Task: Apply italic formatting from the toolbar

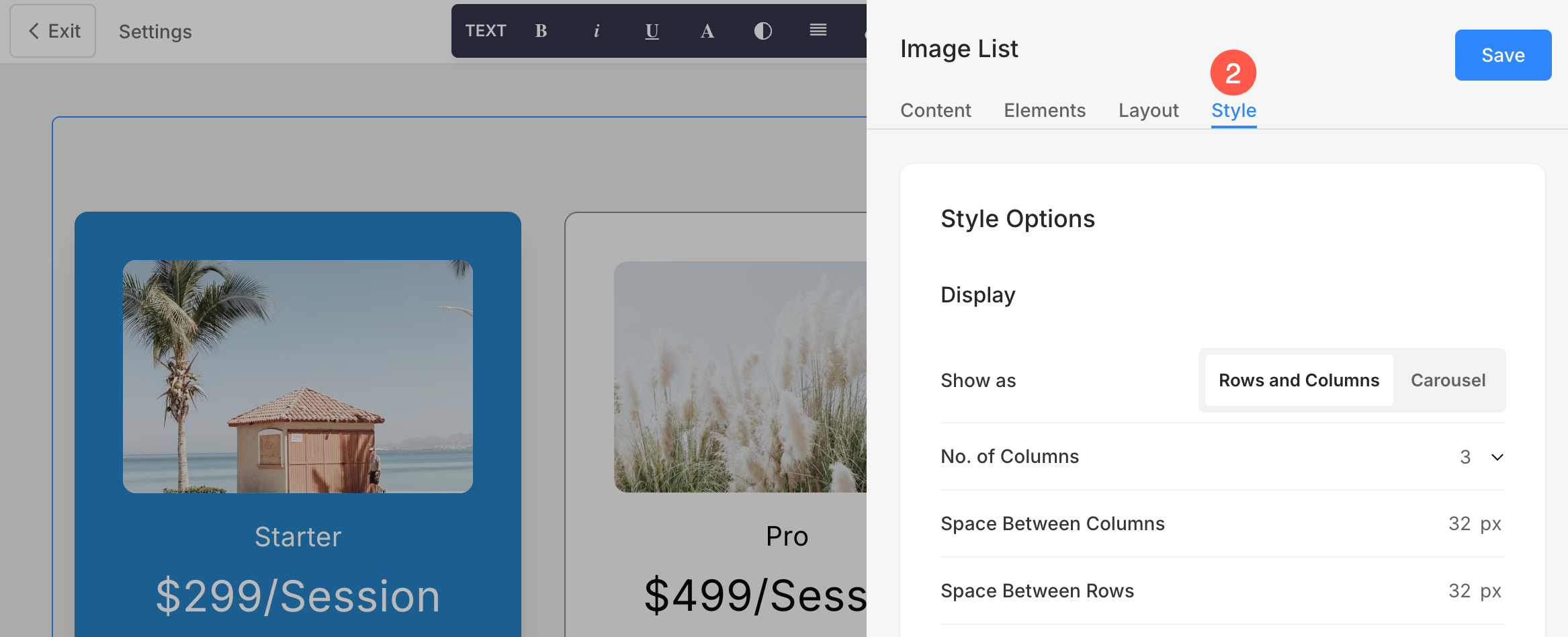Action: point(597,31)
